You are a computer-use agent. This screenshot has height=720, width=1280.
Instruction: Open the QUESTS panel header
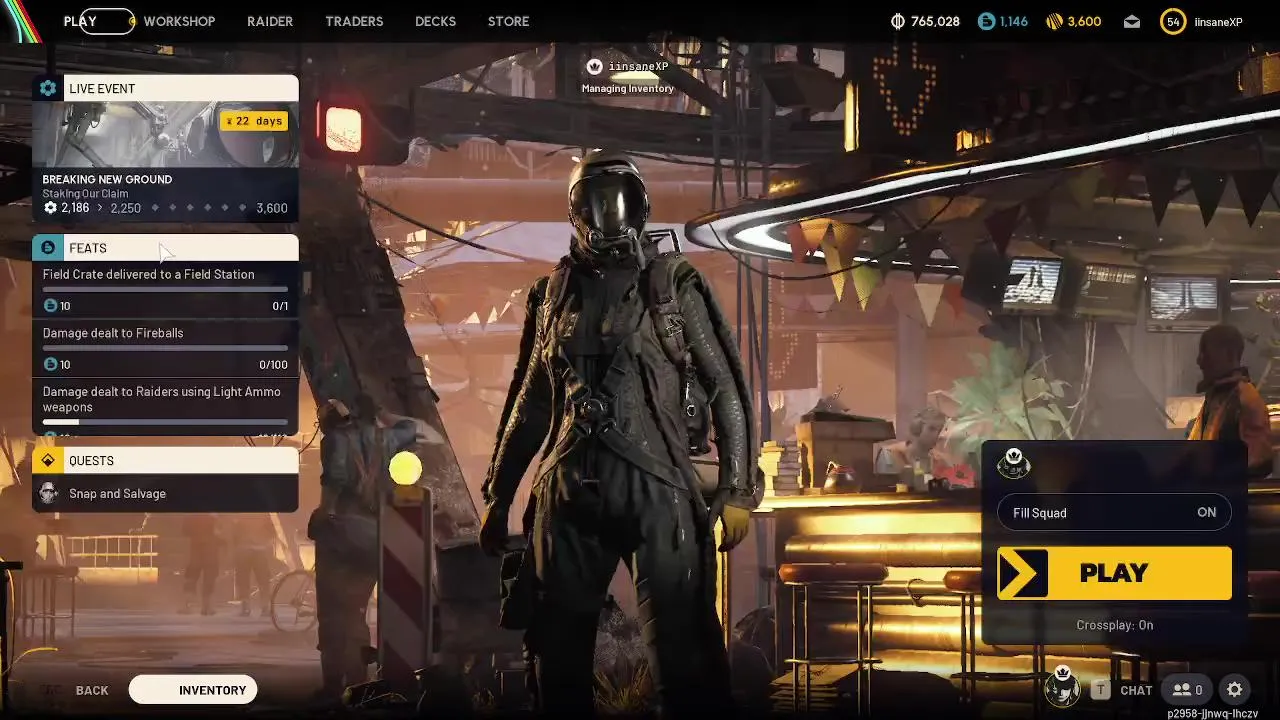(x=165, y=460)
